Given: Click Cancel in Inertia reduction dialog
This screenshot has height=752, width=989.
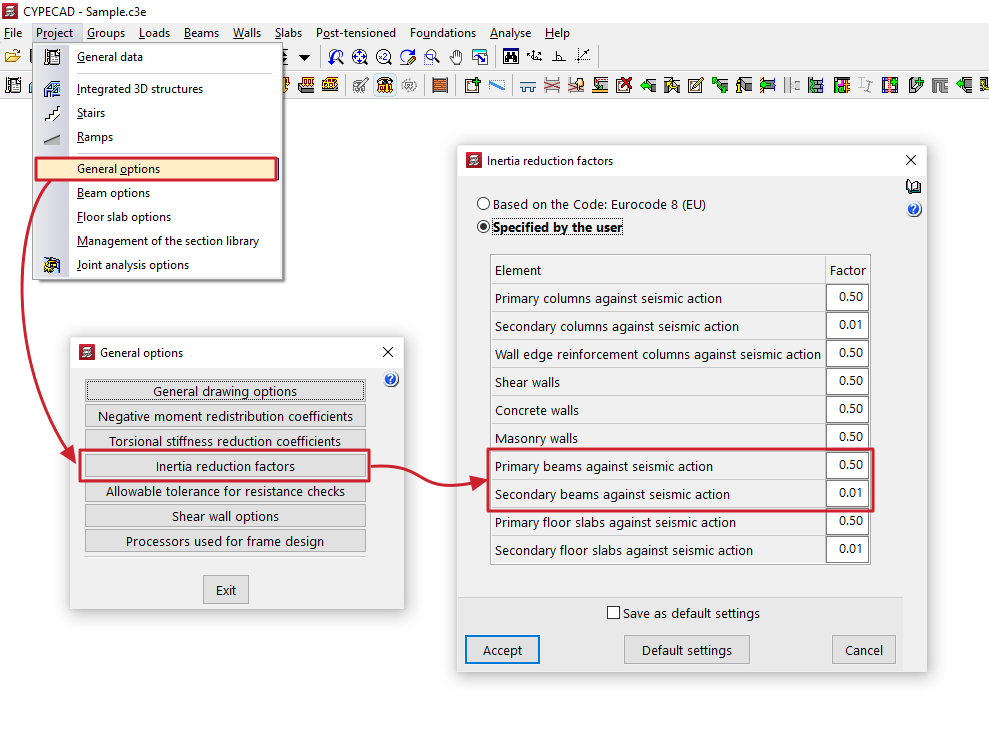Looking at the screenshot, I should tap(863, 650).
